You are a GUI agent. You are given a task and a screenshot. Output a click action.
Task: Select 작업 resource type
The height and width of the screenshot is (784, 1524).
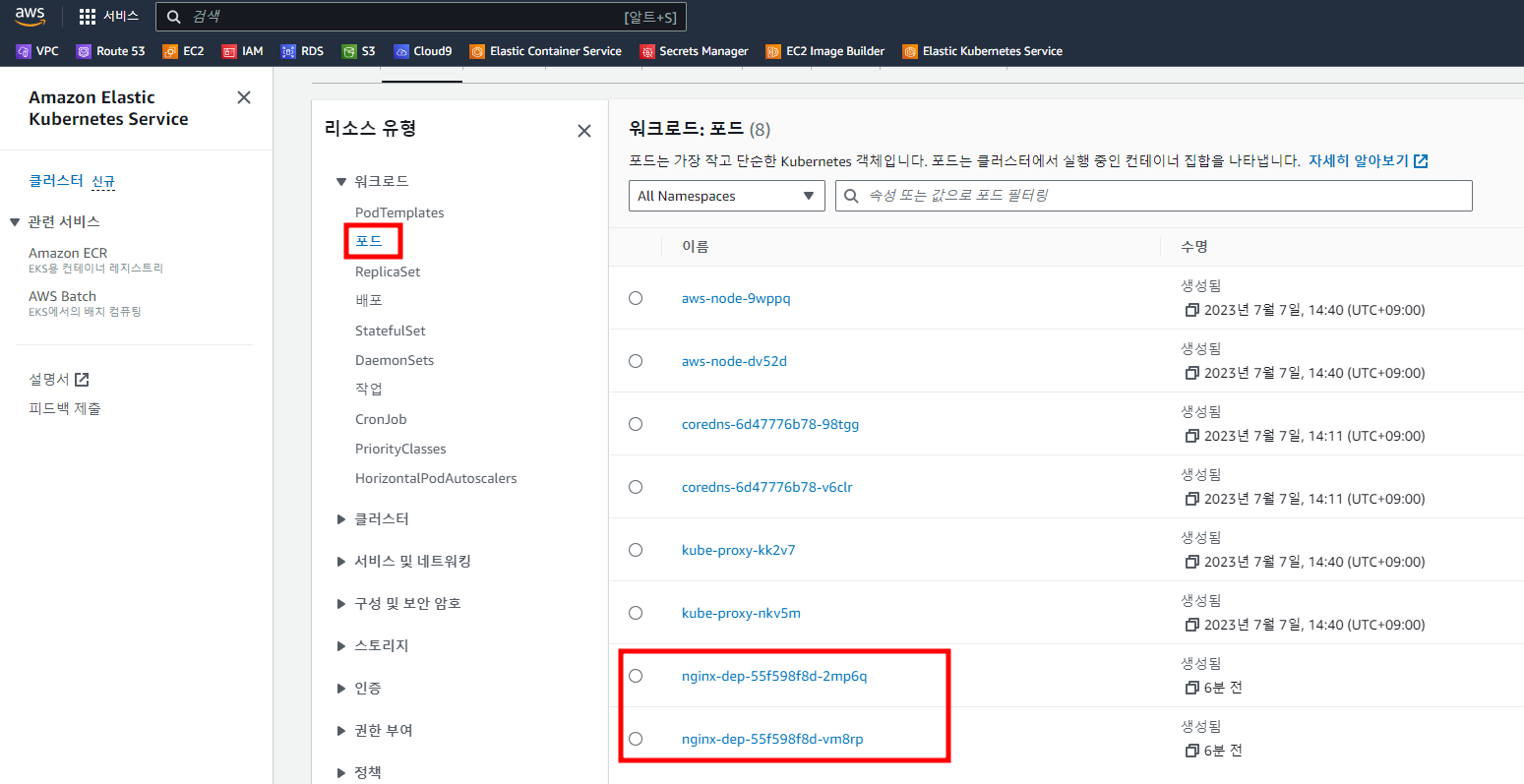pos(369,389)
